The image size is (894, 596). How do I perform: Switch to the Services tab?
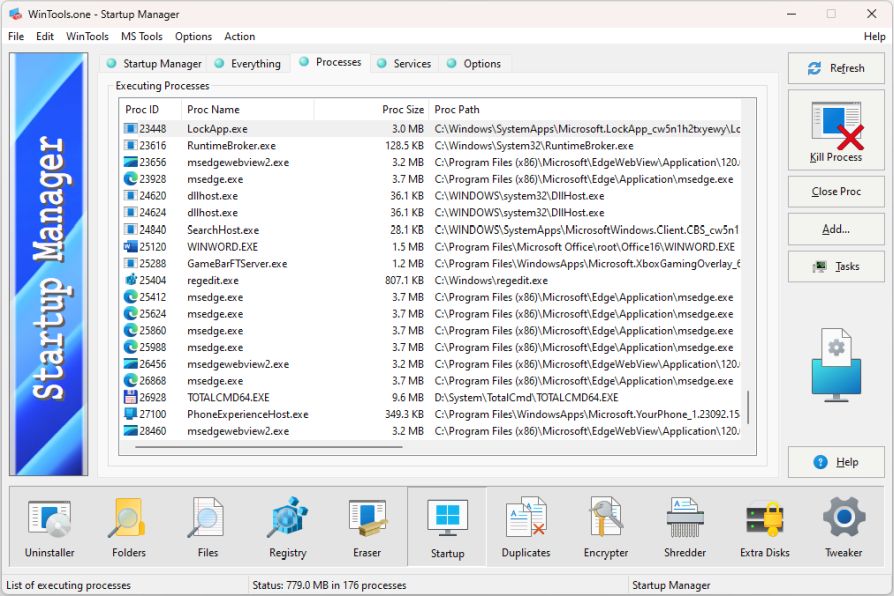404,64
